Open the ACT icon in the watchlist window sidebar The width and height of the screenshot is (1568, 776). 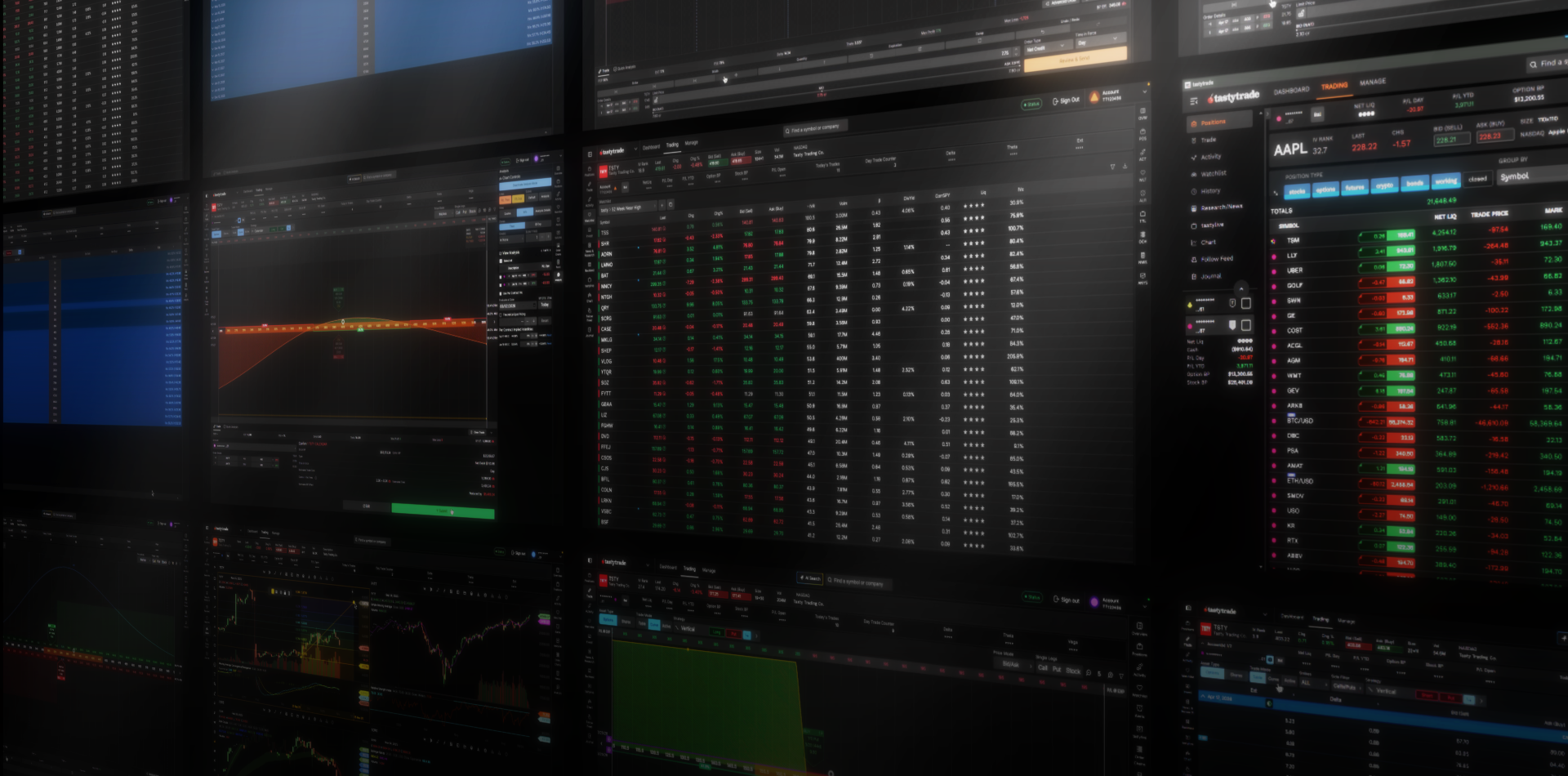[1143, 154]
